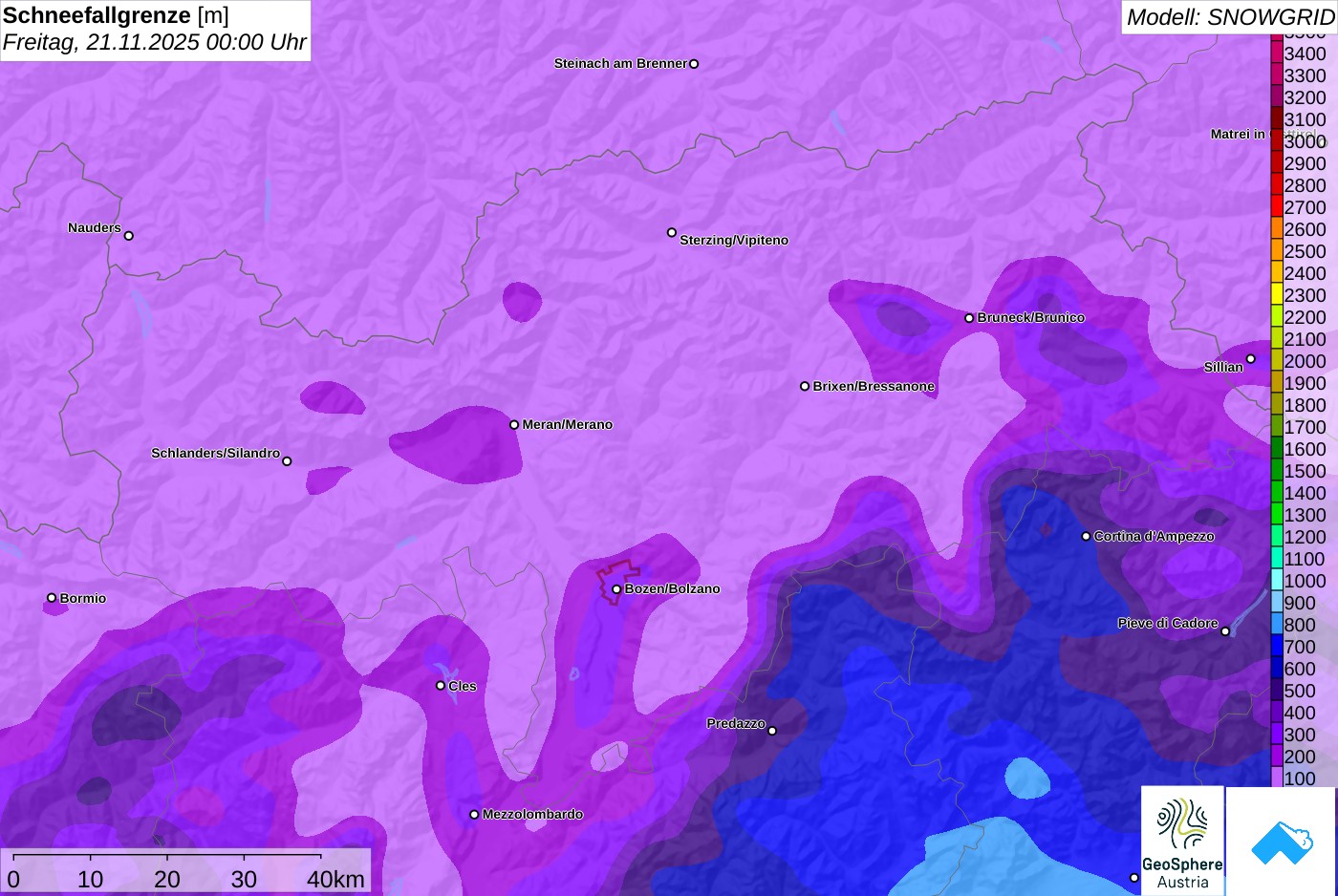Click the Schlanders/Silandro label
This screenshot has height=896, width=1338.
(215, 454)
